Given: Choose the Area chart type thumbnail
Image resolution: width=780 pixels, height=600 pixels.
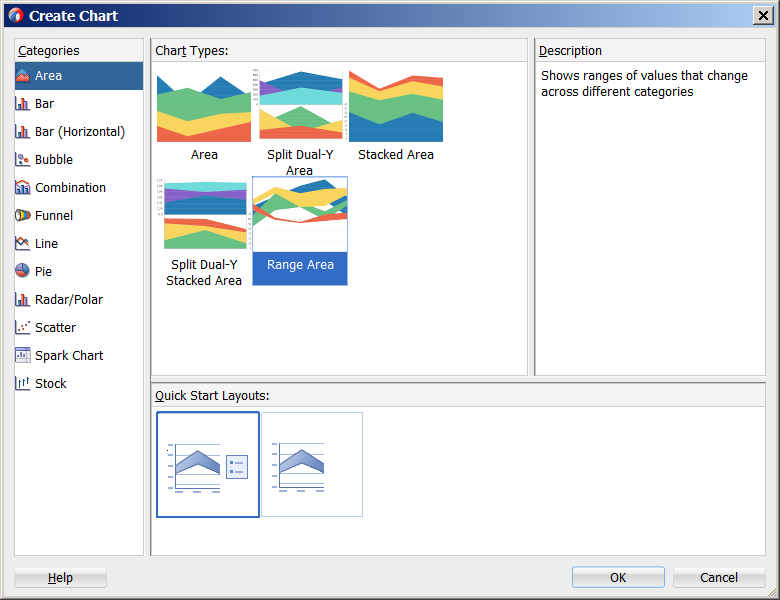Looking at the screenshot, I should click(x=204, y=105).
